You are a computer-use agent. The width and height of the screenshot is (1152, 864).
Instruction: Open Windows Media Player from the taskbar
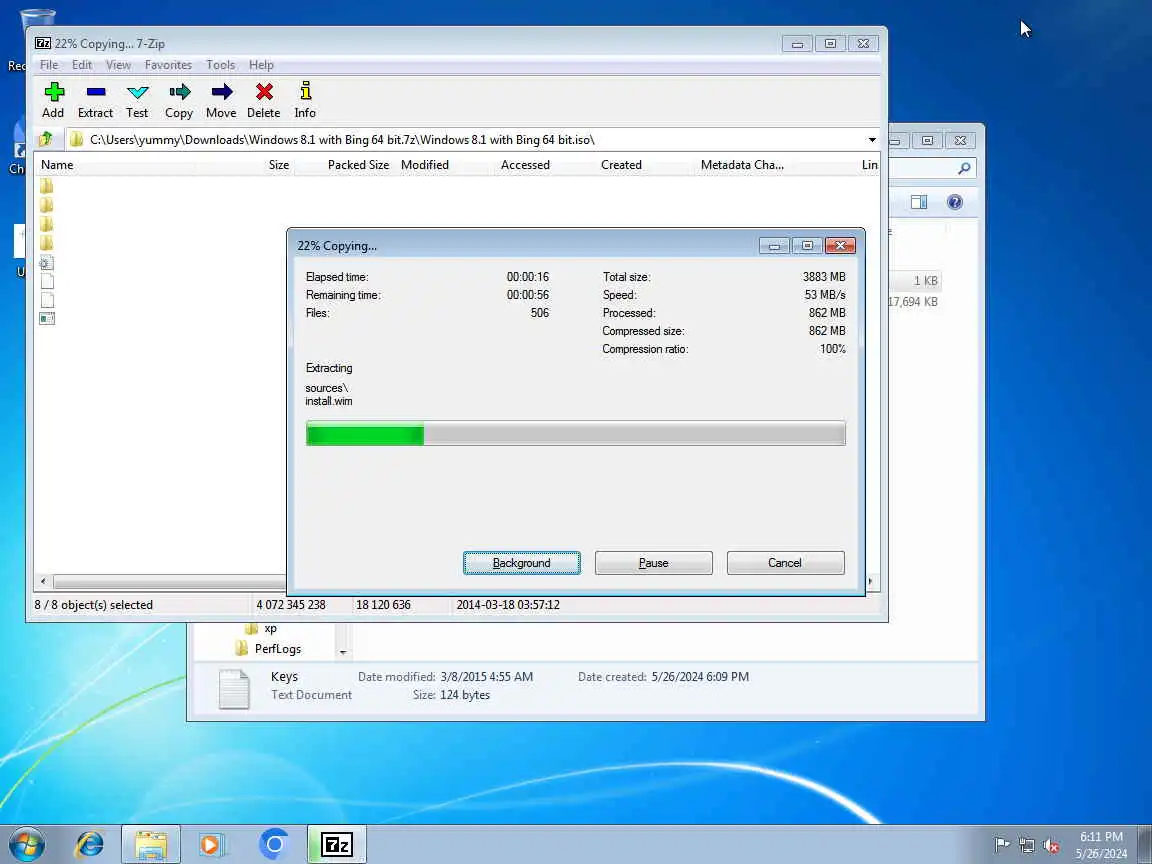pos(212,845)
